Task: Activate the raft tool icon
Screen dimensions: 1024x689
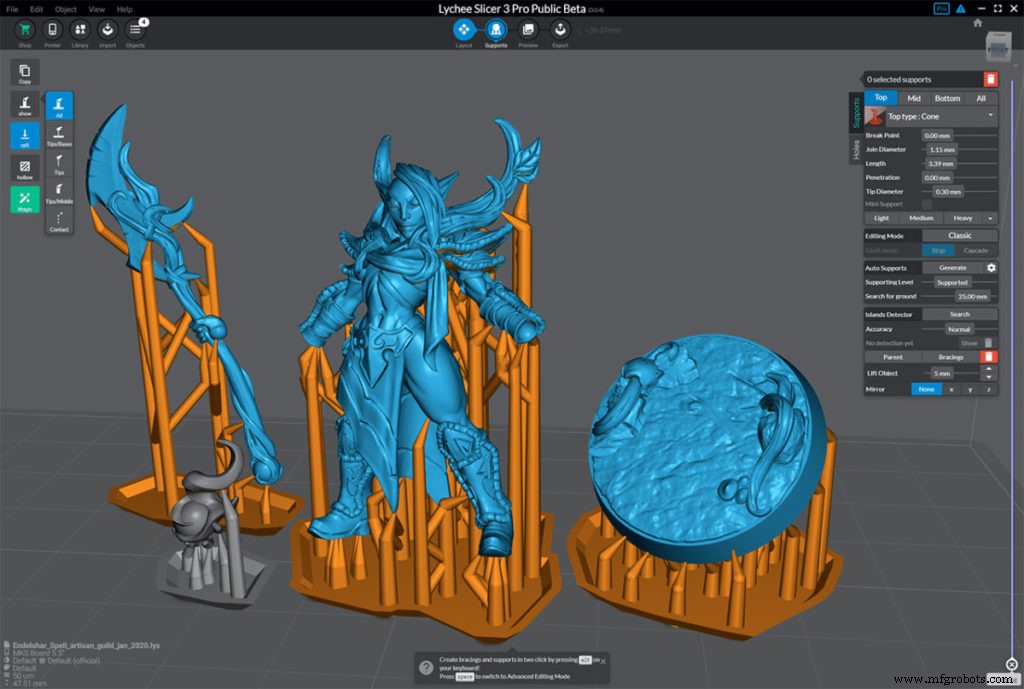Action: 24,136
